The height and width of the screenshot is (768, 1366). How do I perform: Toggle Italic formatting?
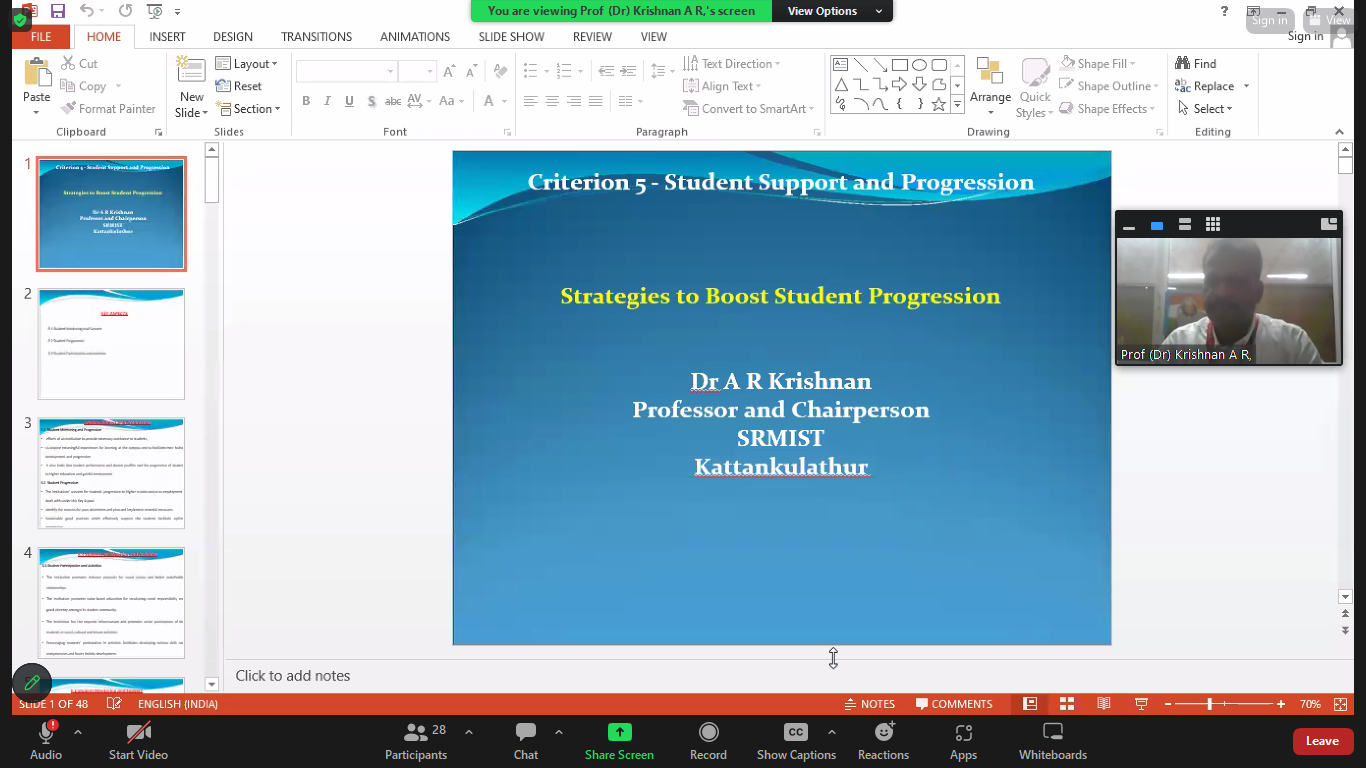(328, 101)
